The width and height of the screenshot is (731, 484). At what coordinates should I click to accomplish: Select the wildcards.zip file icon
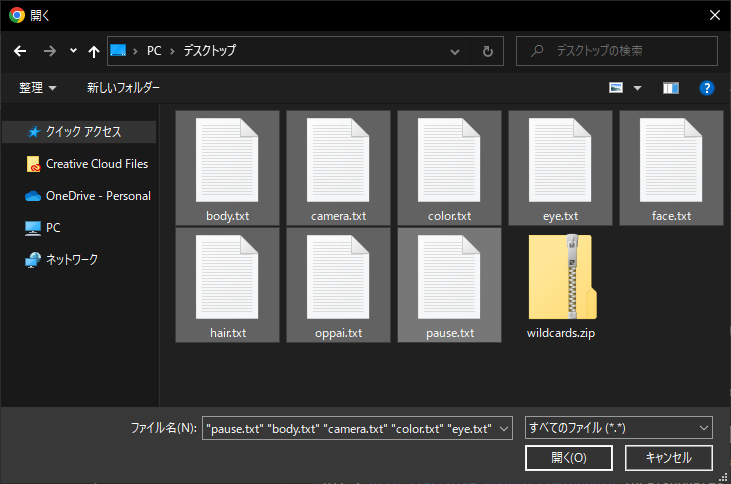[x=560, y=277]
